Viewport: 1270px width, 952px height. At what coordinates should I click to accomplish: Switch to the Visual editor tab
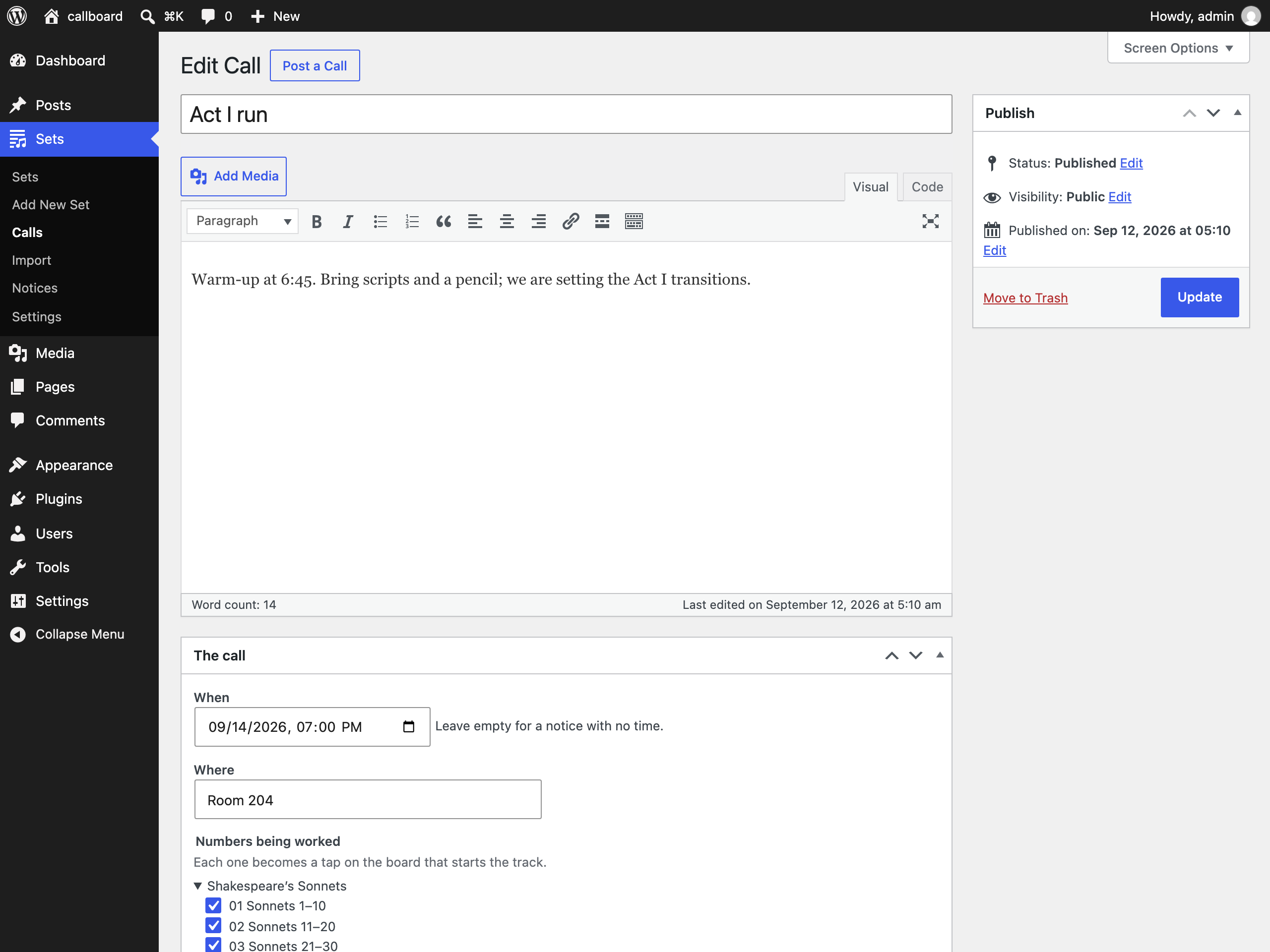tap(871, 187)
